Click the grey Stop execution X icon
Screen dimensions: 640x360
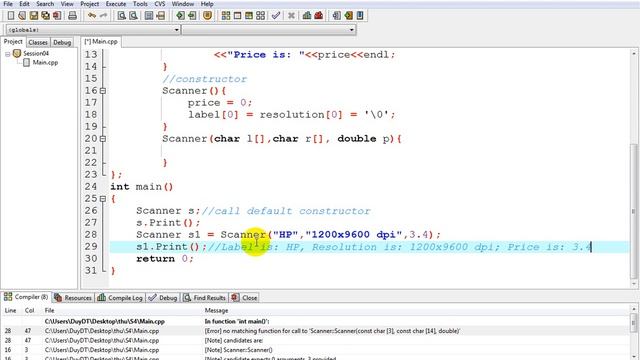point(291,16)
